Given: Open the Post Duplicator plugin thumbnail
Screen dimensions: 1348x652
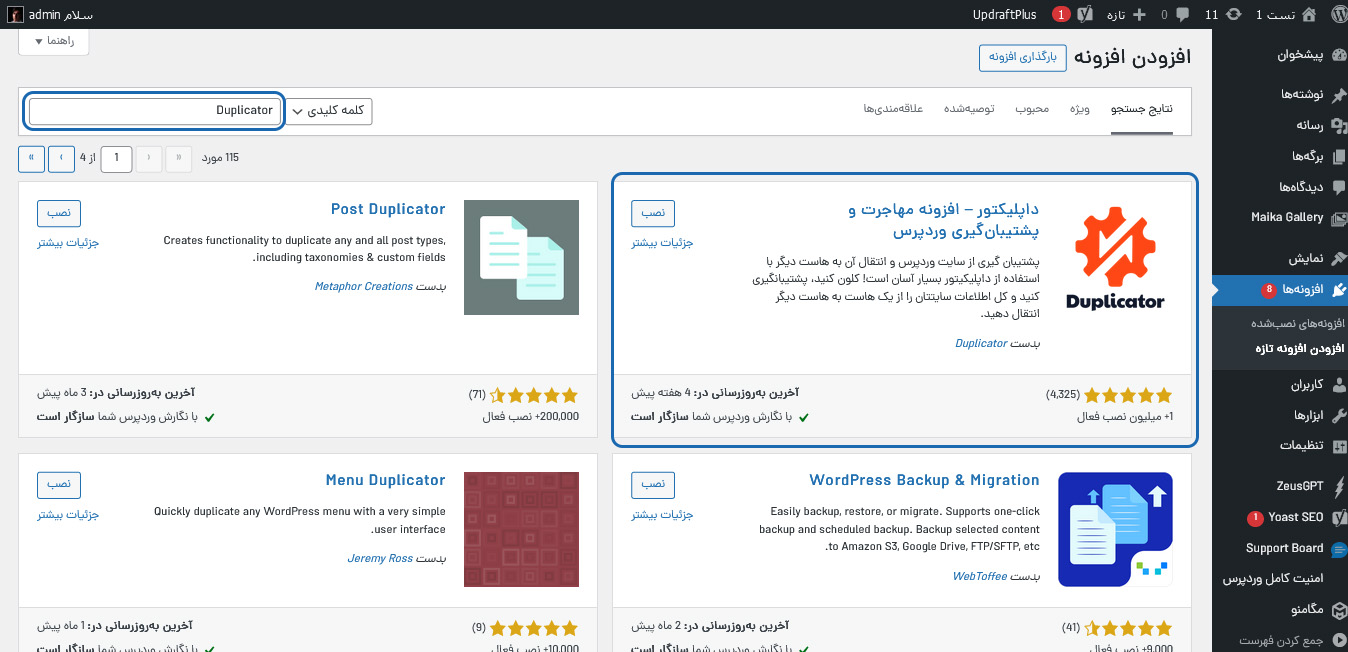Looking at the screenshot, I should tap(521, 258).
